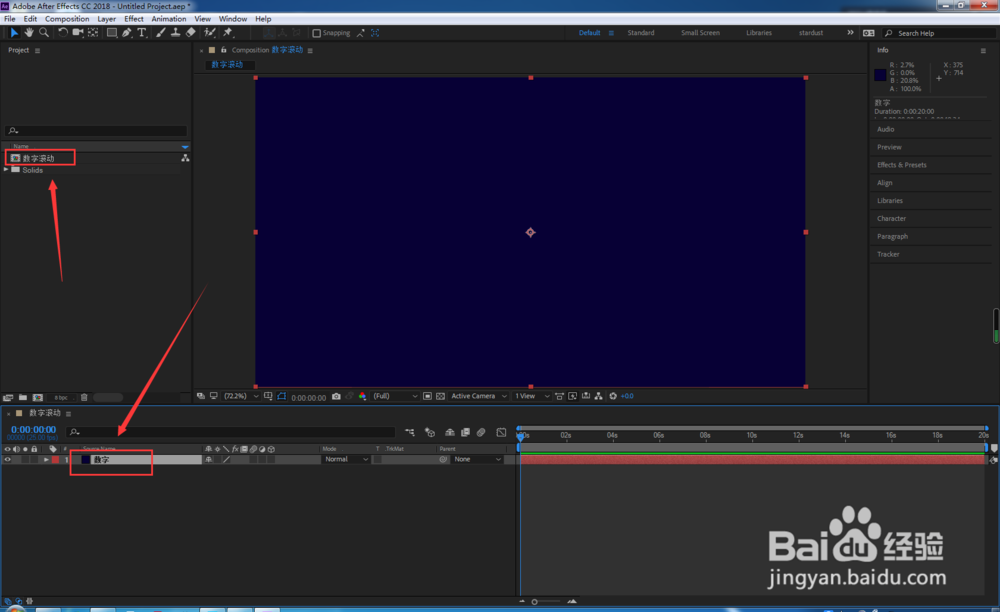The width and height of the screenshot is (1000, 612).
Task: Open the Normal blending mode dropdown
Action: point(346,460)
